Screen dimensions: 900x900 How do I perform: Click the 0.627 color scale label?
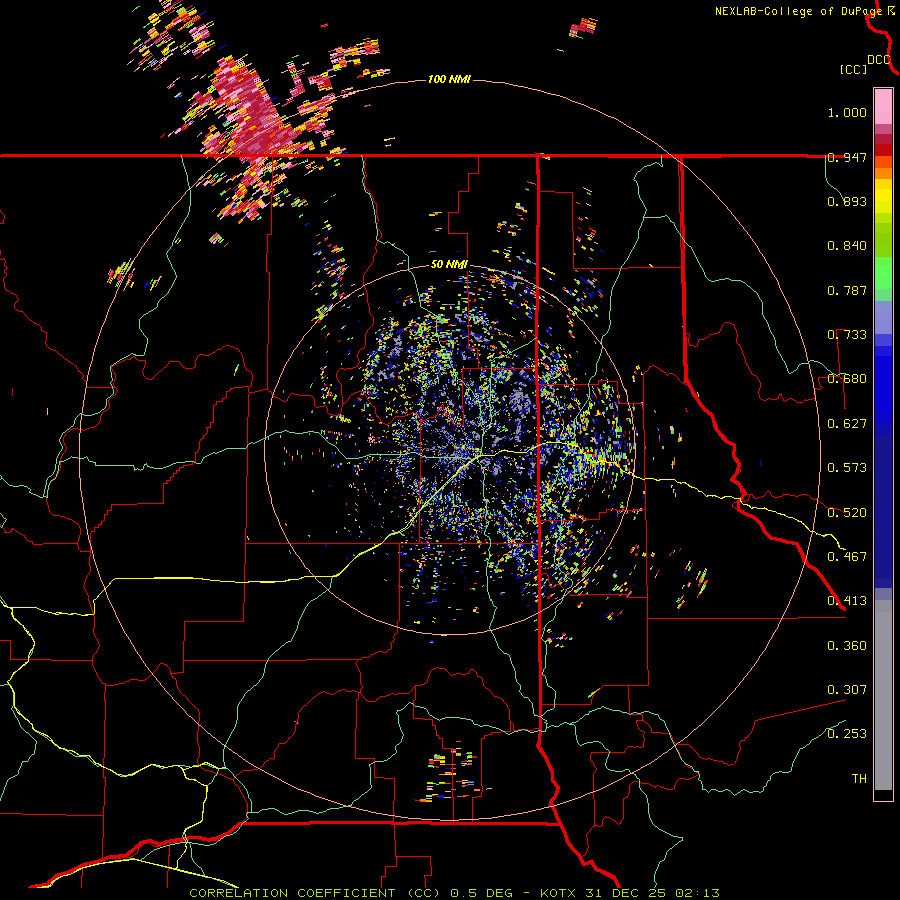click(847, 424)
